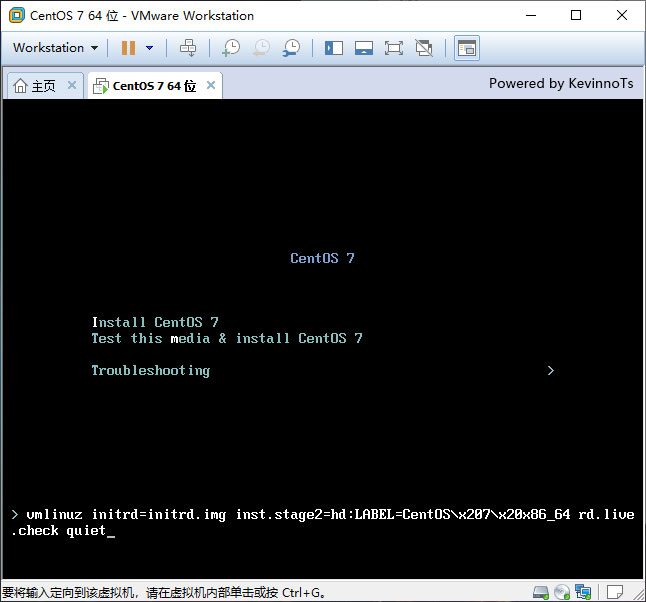This screenshot has height=602, width=646.
Task: Send Ctrl+Alt+Del to the virtual machine
Action: pyautogui.click(x=188, y=48)
